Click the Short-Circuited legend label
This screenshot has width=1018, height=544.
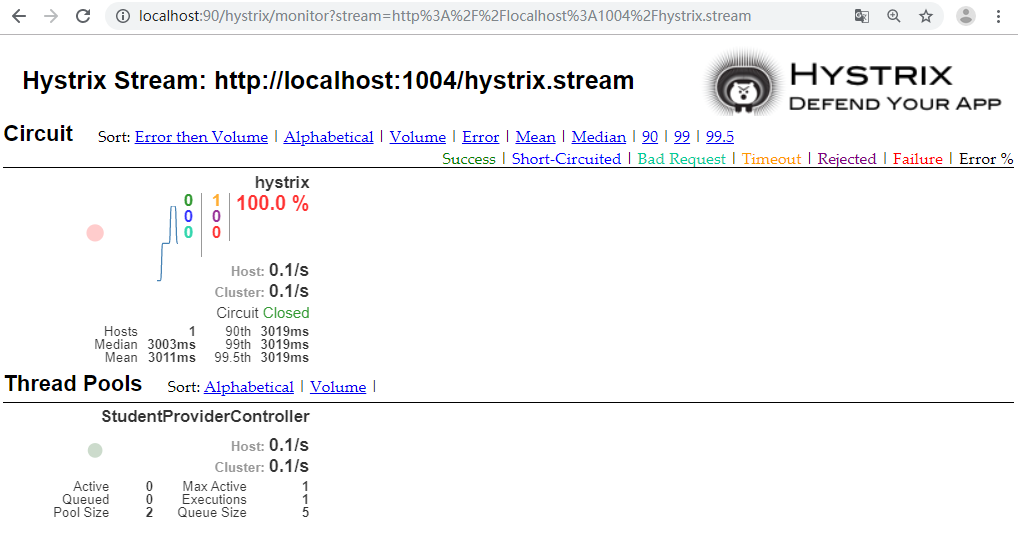click(x=566, y=159)
